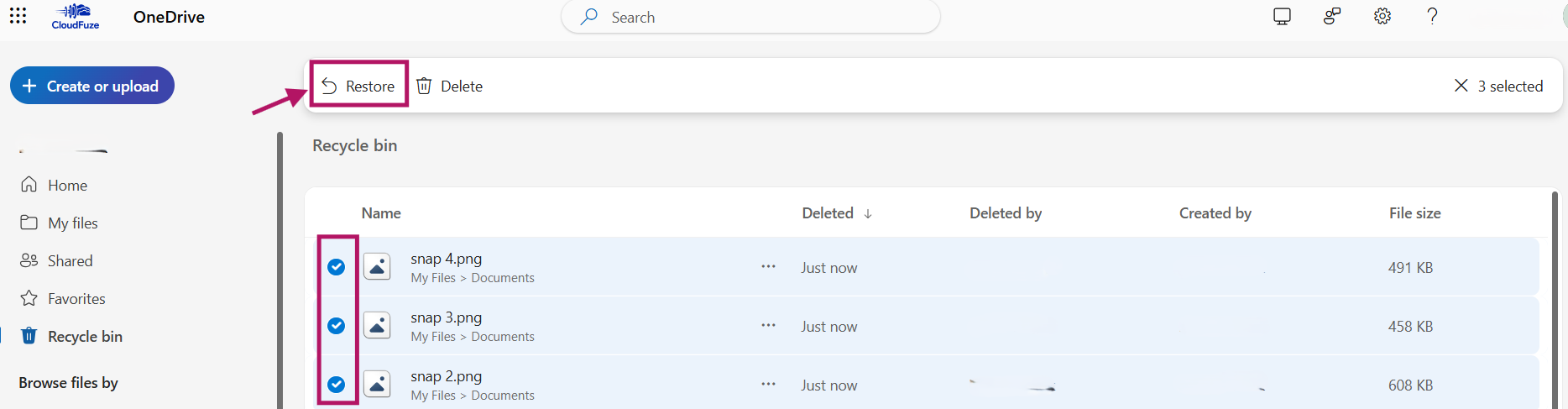Click the My files folder icon
1568x409 pixels.
click(x=29, y=222)
